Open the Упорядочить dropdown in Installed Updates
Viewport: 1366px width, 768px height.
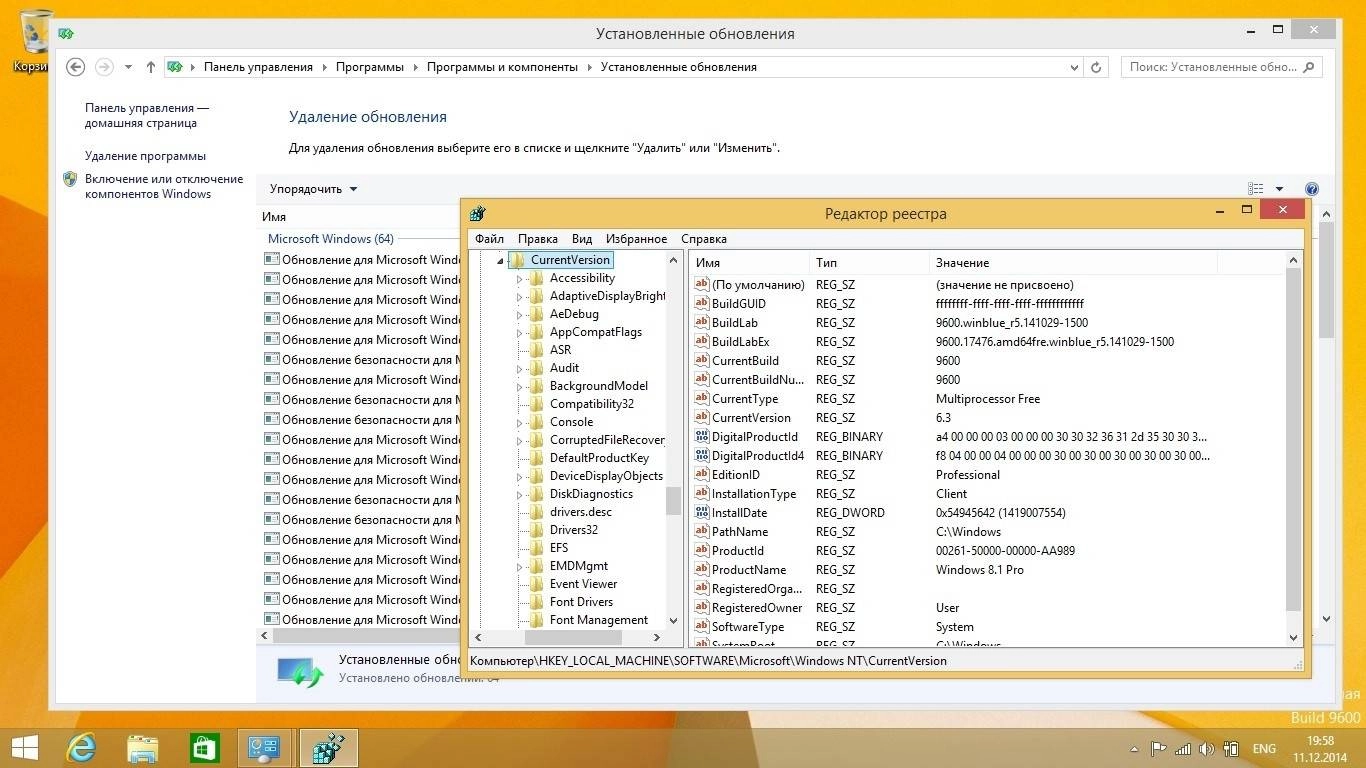pos(314,189)
